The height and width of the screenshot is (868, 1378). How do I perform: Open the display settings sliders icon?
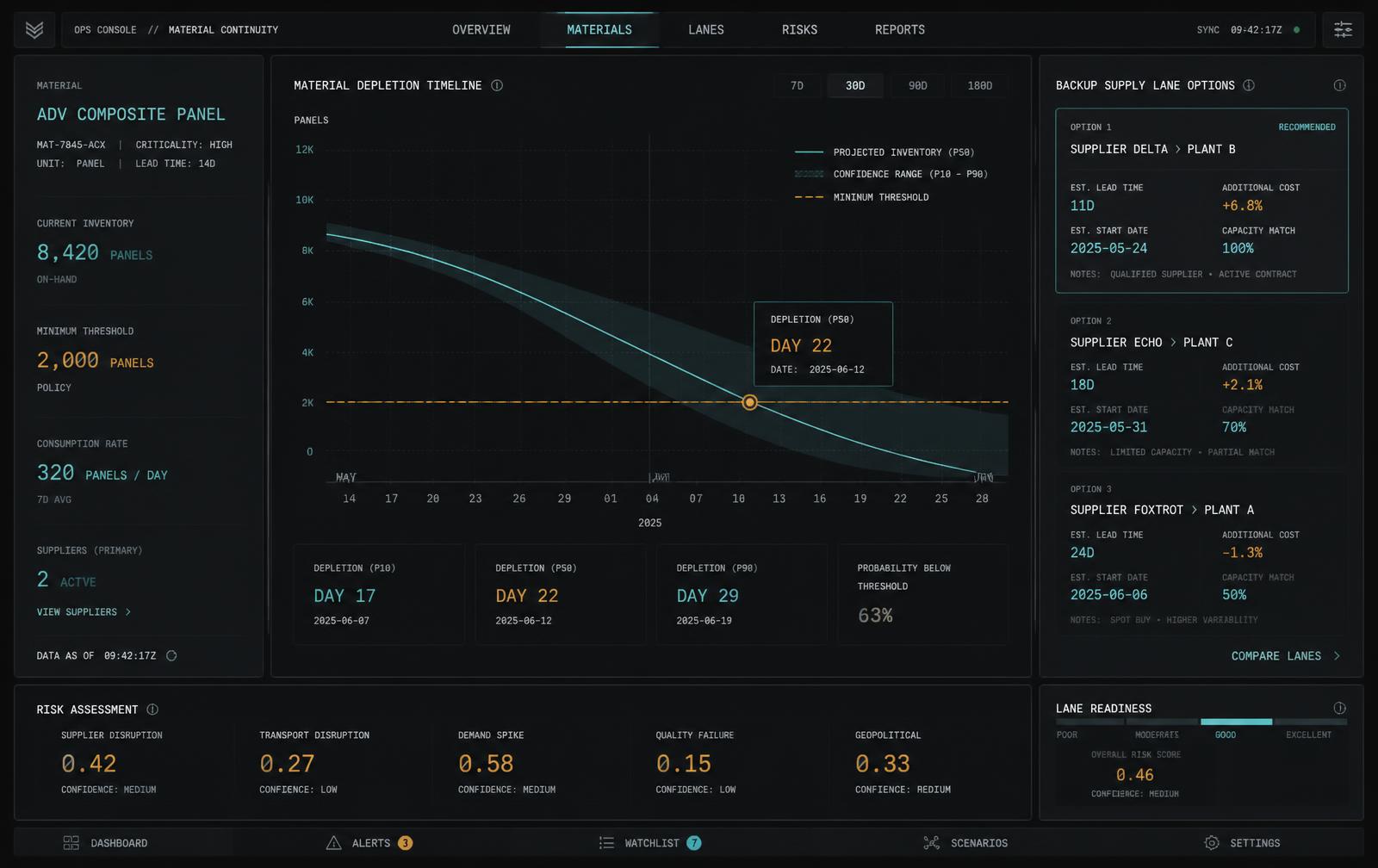1343,30
